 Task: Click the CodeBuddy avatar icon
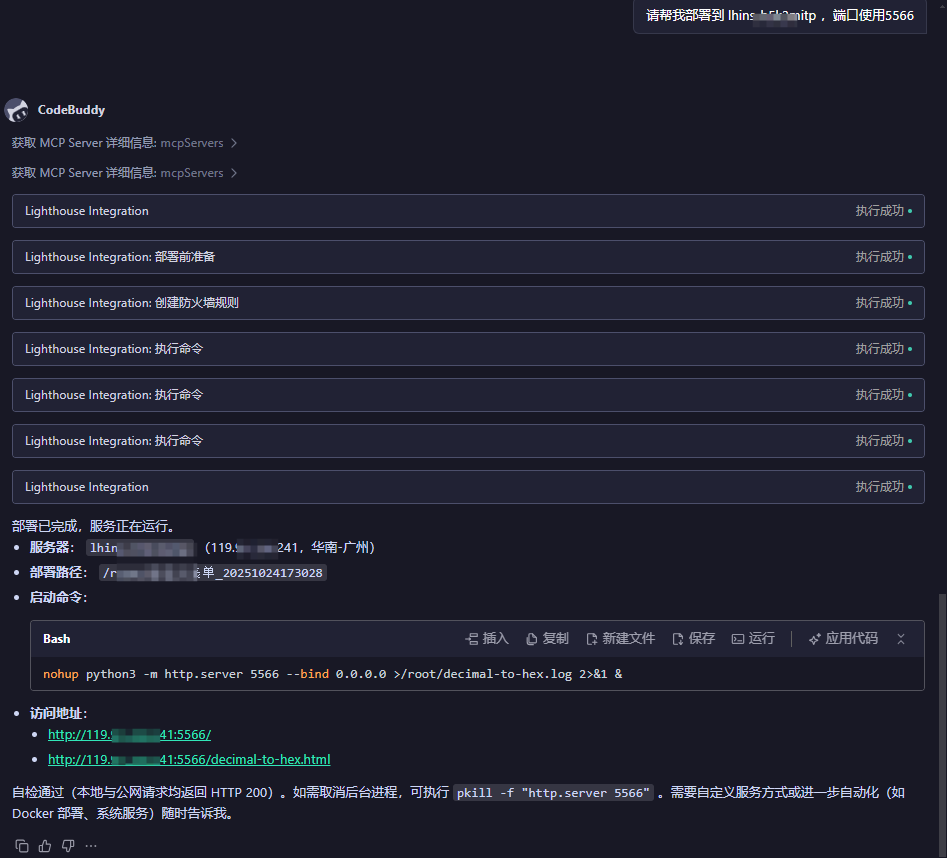click(x=16, y=110)
